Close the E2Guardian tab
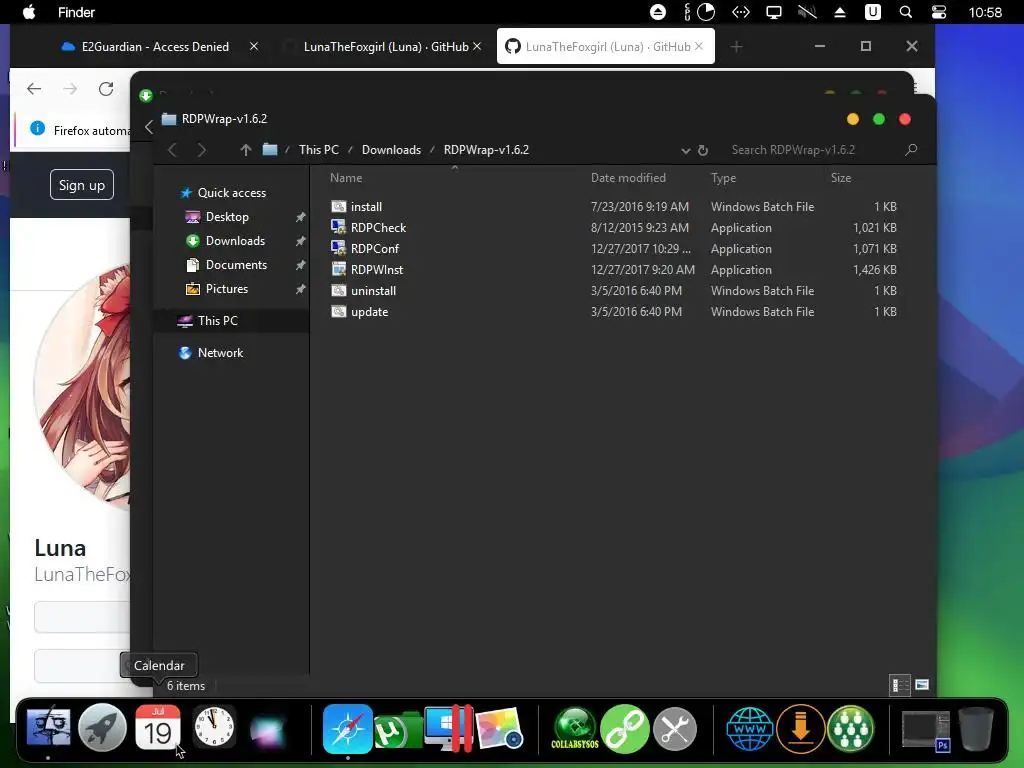Screen dimensions: 1024x768 point(254,46)
